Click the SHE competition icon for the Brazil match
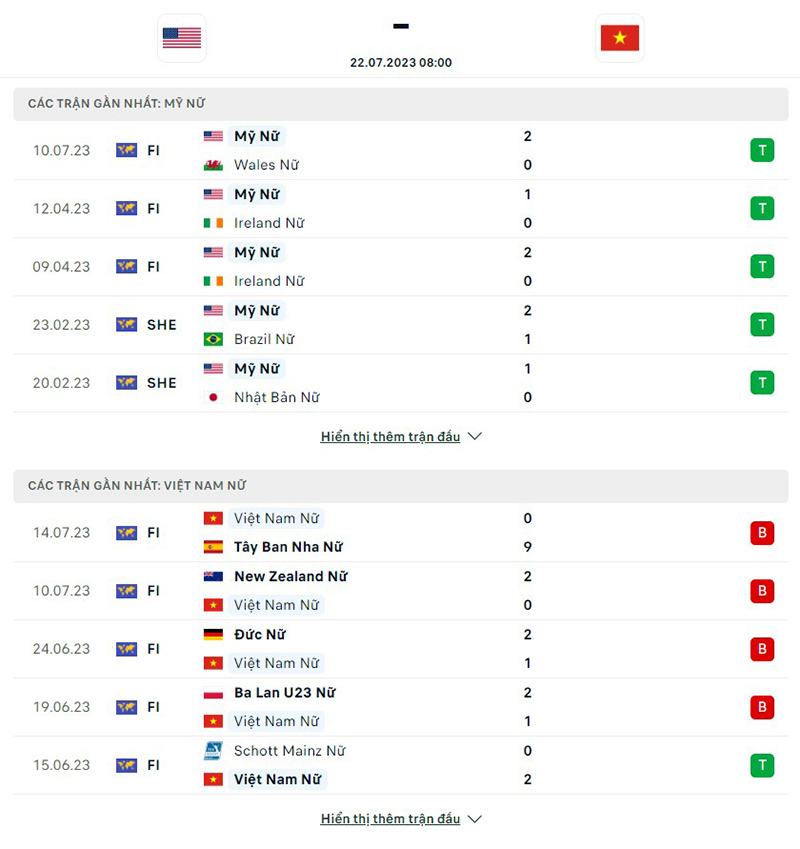800x849 pixels. click(x=127, y=325)
